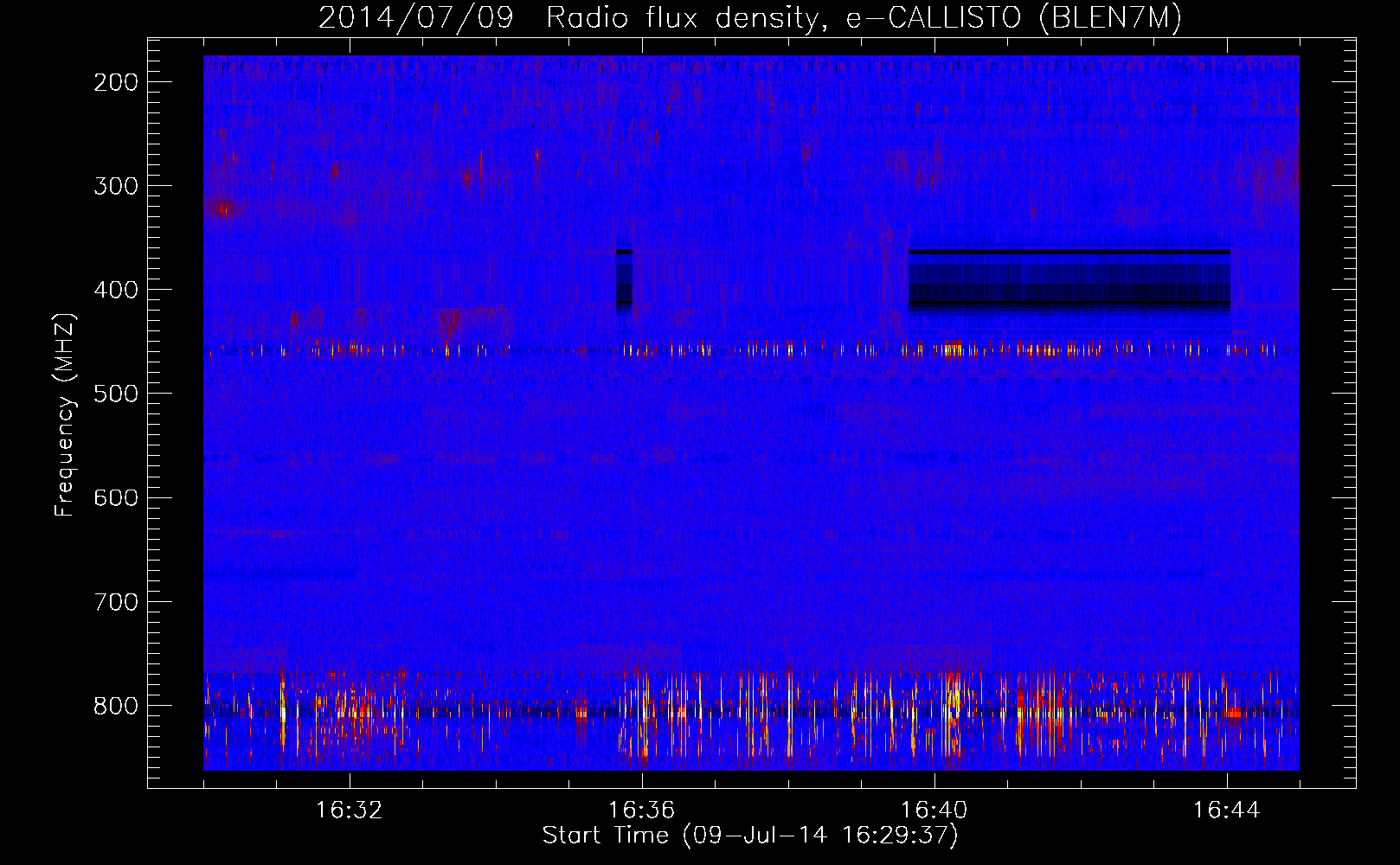Click the 16:44 time tick label

click(1226, 811)
